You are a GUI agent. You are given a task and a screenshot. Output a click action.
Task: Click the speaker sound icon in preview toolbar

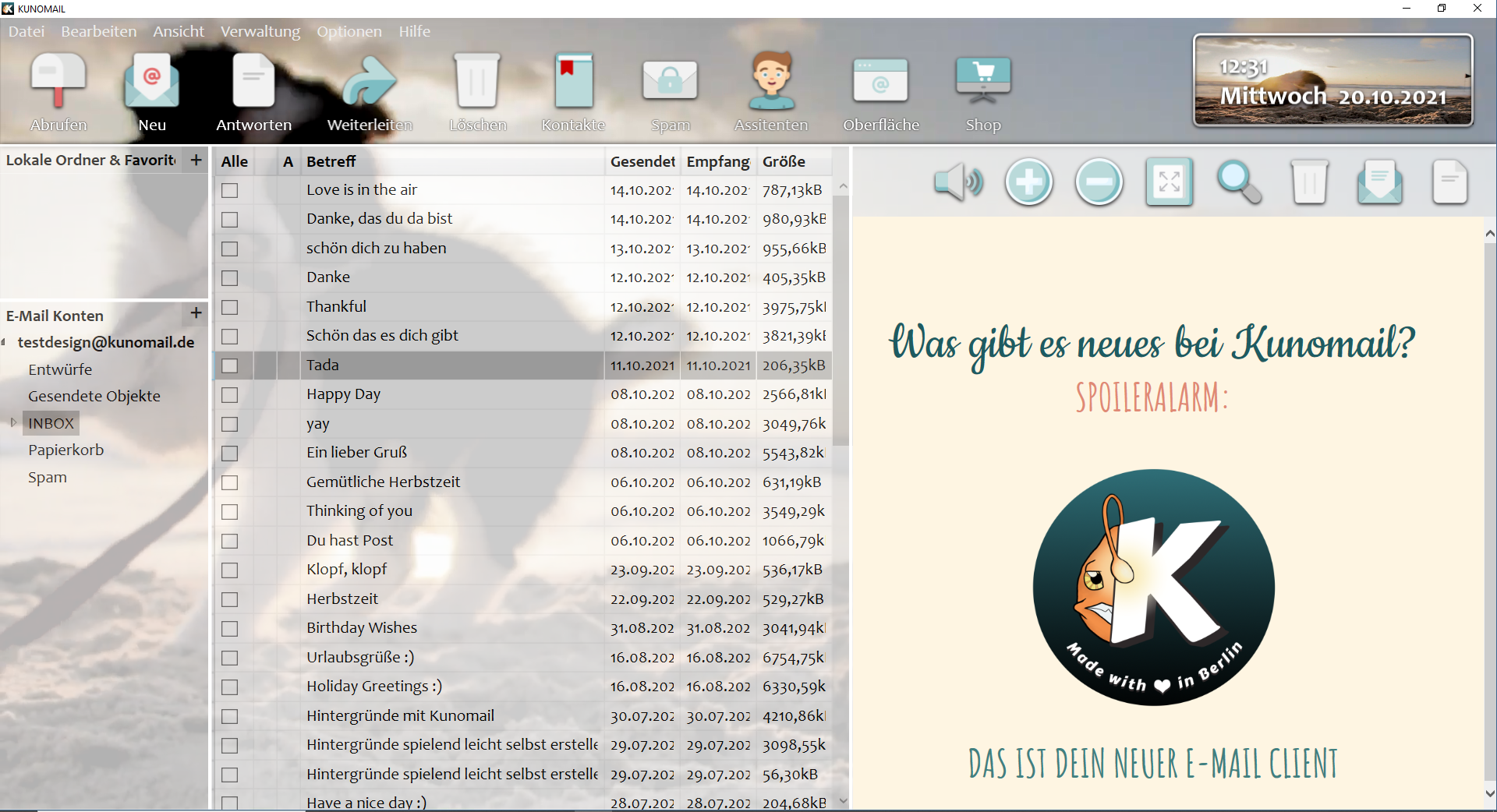click(958, 182)
